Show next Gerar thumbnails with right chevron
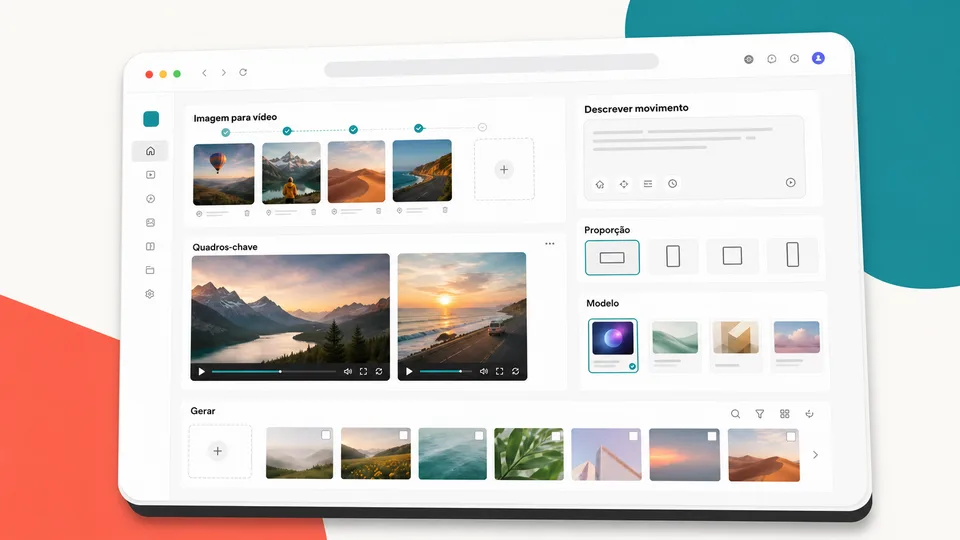 816,455
